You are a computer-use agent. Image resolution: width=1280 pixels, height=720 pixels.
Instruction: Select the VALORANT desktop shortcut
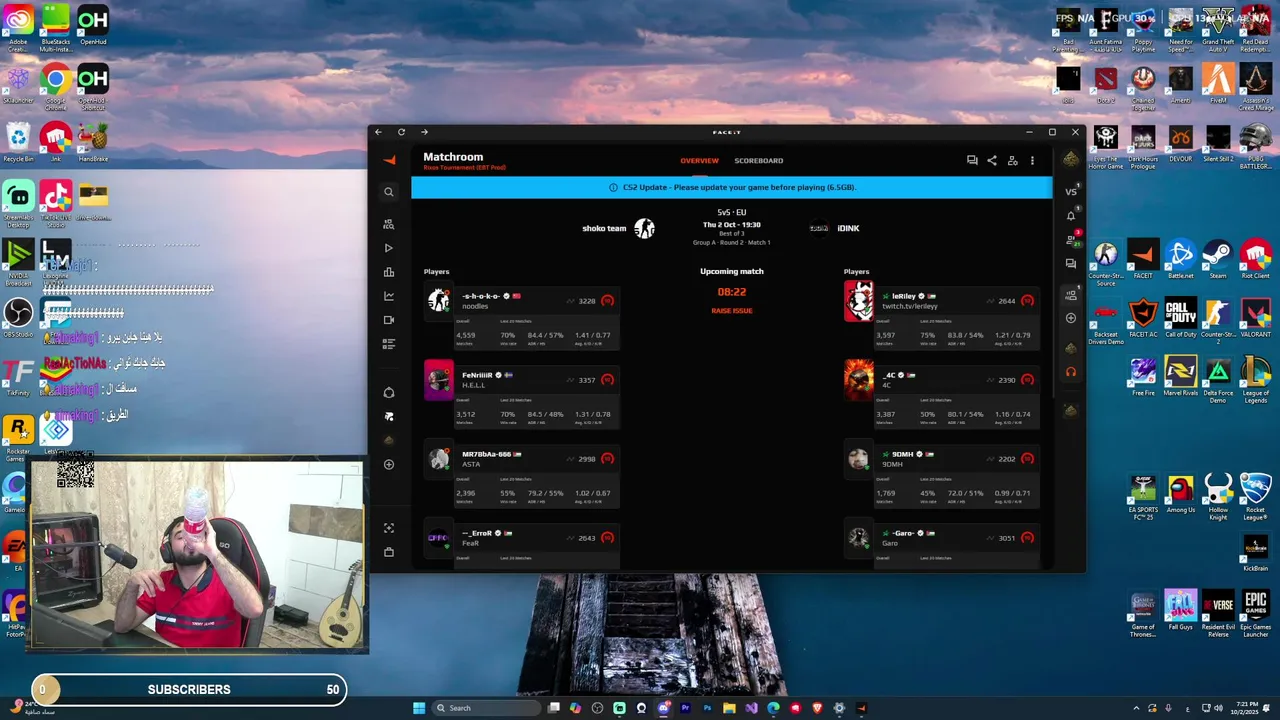tap(1255, 319)
